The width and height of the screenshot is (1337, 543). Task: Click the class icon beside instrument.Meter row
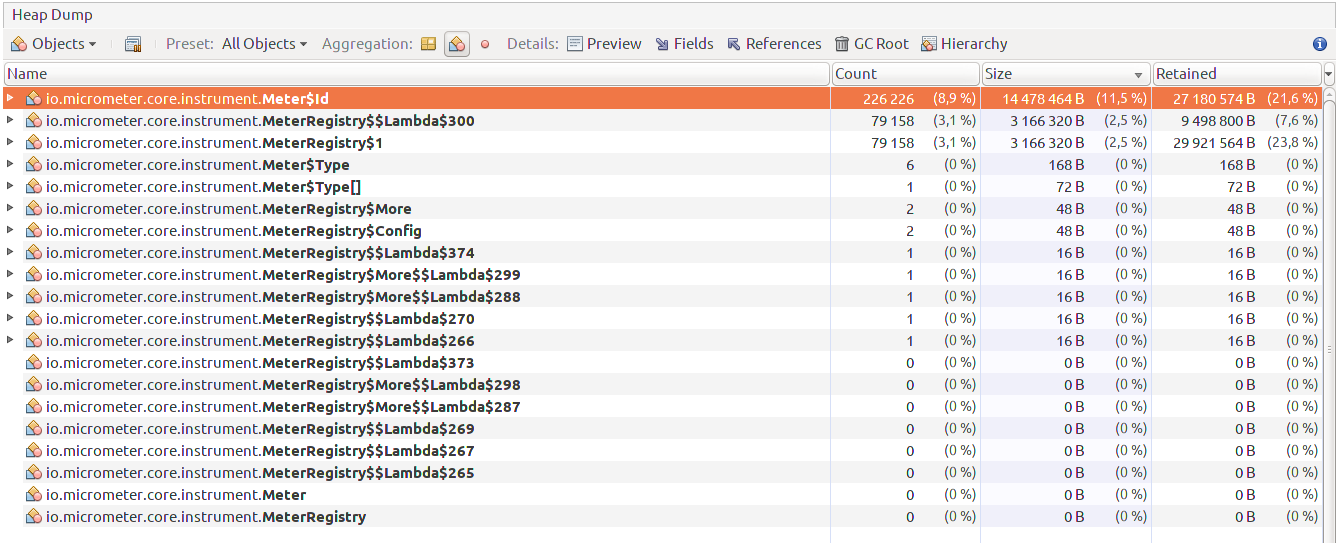(x=33, y=495)
